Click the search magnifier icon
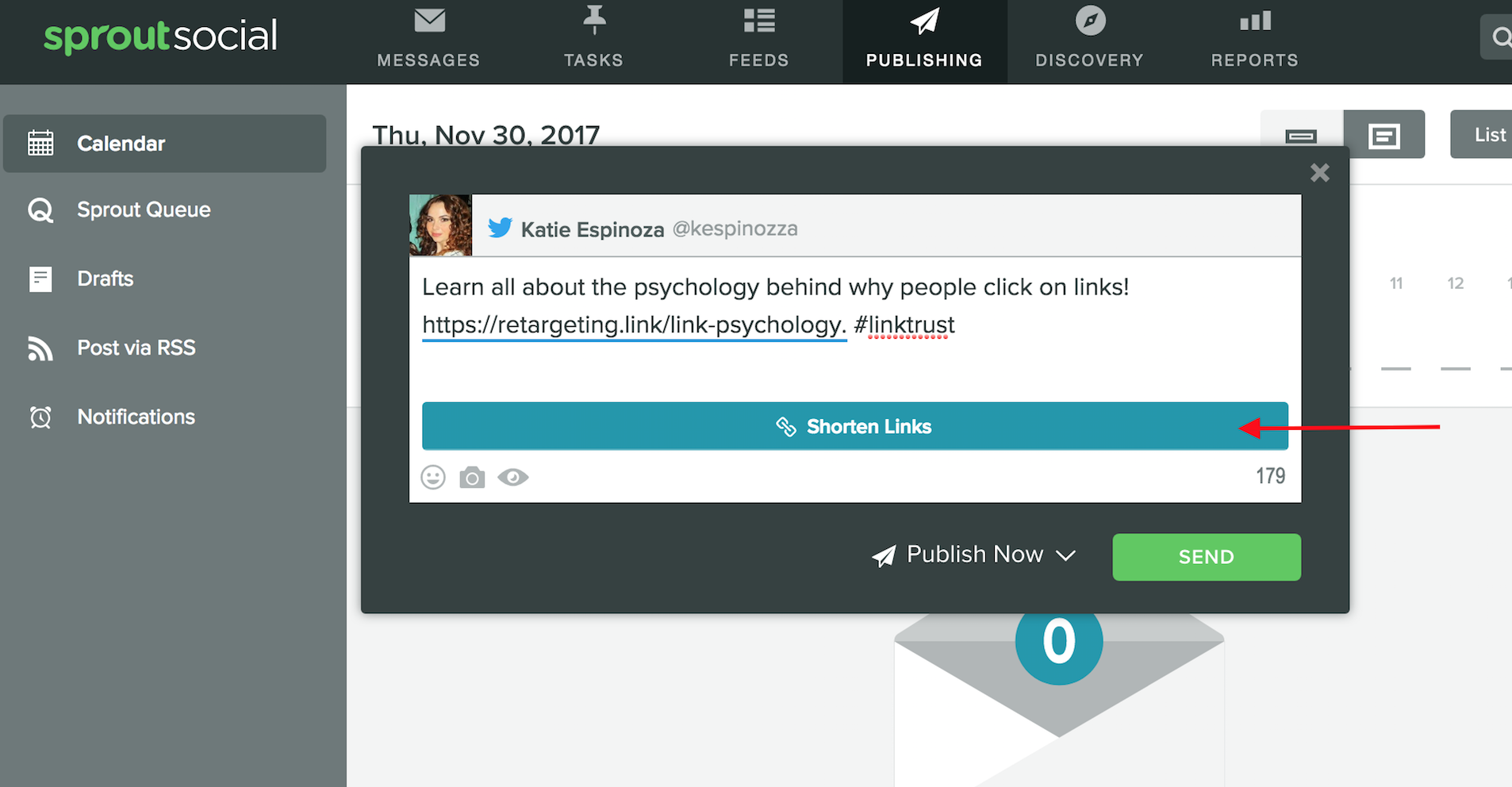Image resolution: width=1512 pixels, height=787 pixels. [x=1501, y=37]
